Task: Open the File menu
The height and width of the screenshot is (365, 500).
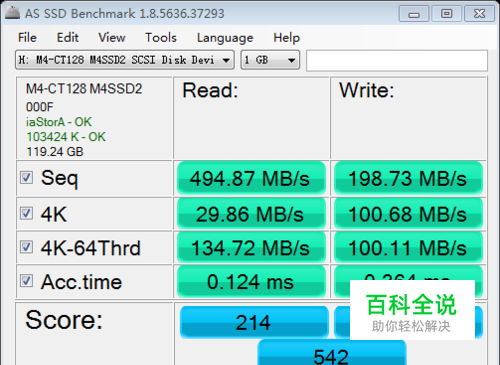Action: [27, 38]
